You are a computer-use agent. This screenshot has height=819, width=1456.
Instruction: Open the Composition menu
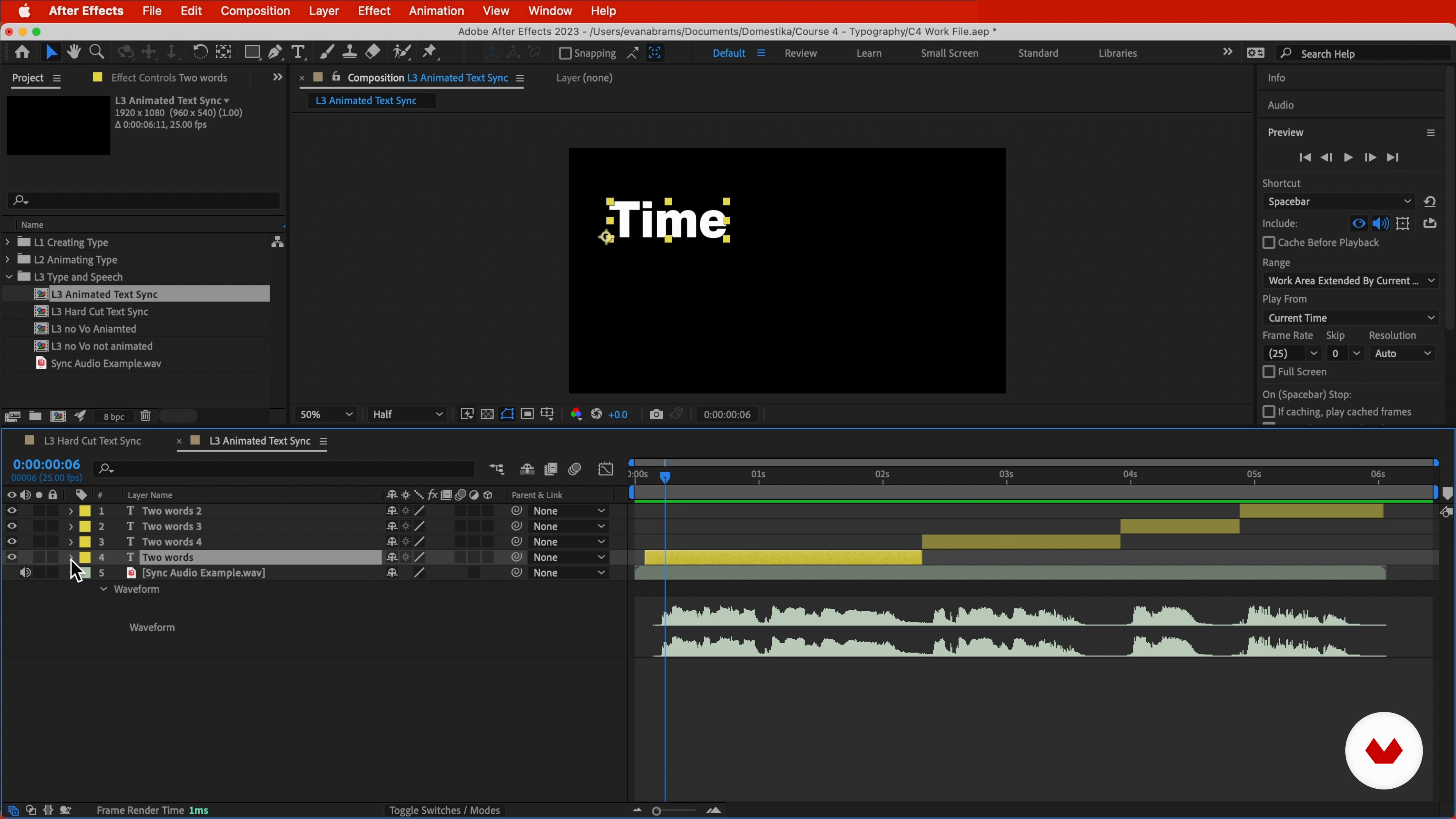(255, 11)
